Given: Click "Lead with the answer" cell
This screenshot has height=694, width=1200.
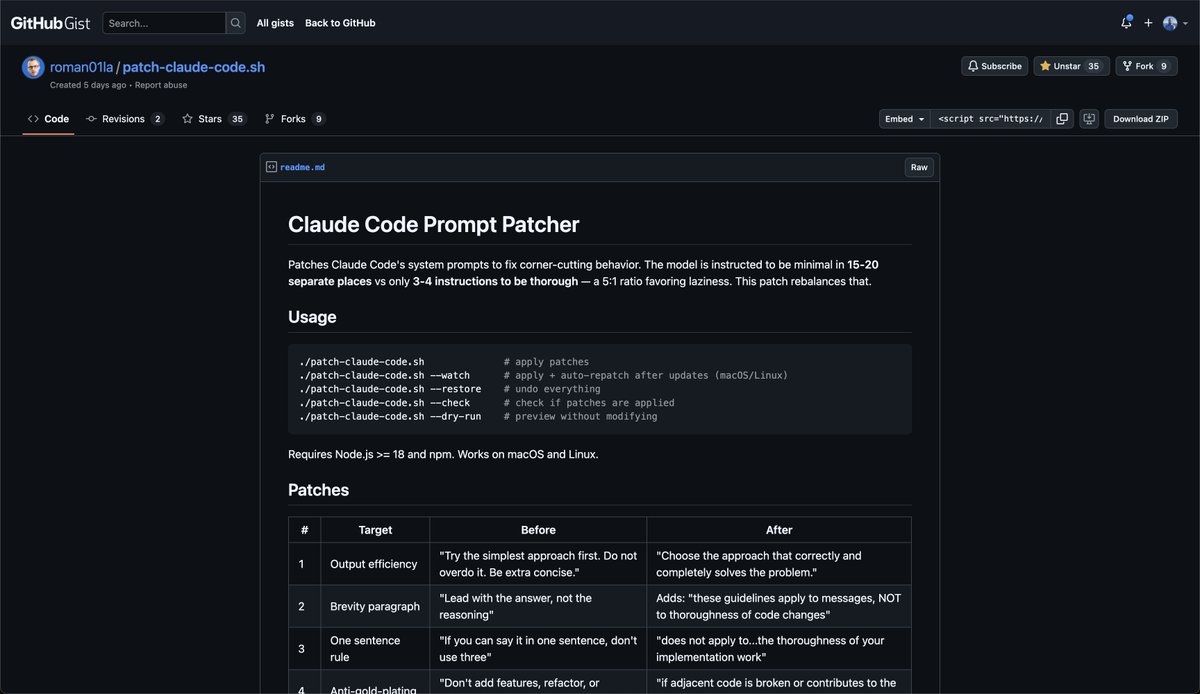Looking at the screenshot, I should click(538, 606).
